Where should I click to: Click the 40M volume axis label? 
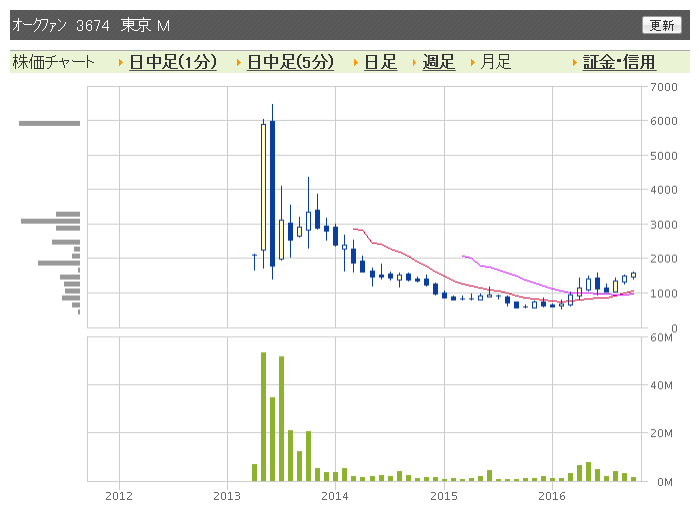pos(661,385)
